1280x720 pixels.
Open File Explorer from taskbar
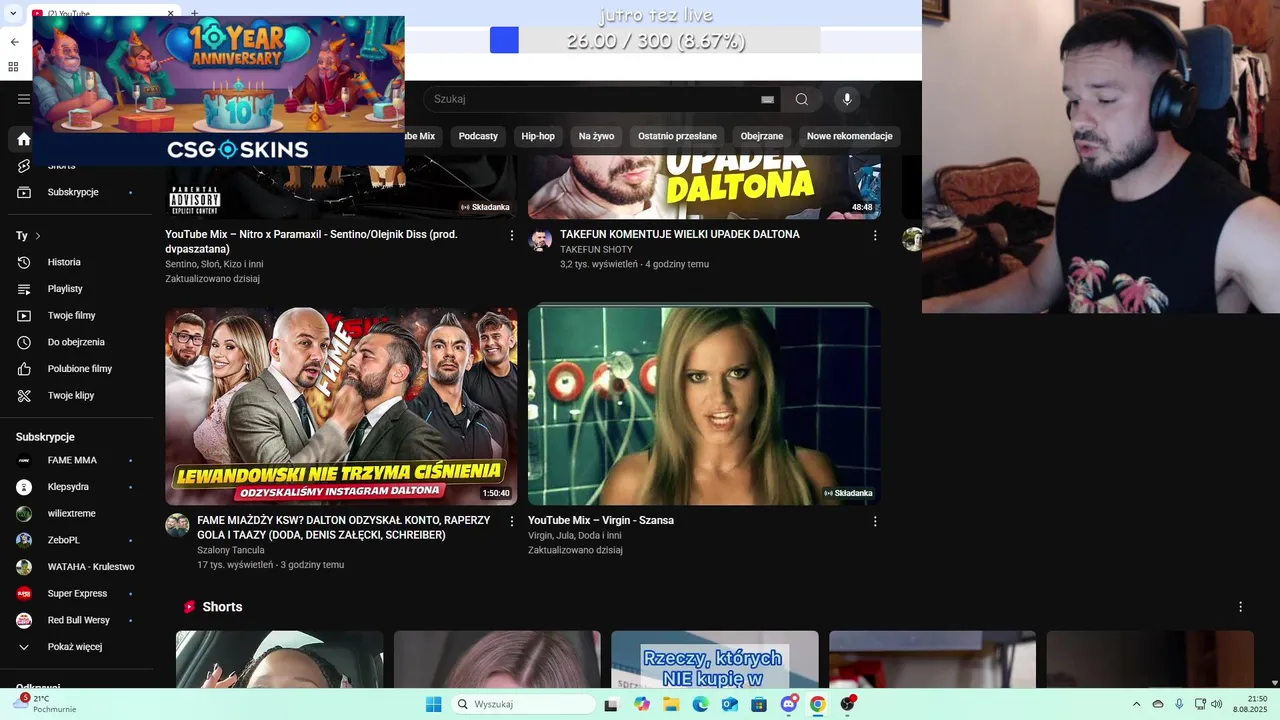[671, 704]
